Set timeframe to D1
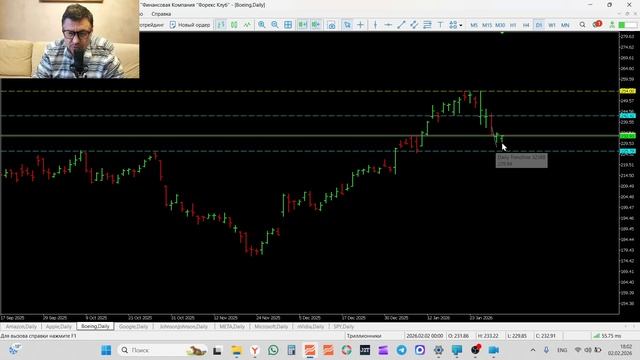The image size is (640, 360). click(539, 25)
